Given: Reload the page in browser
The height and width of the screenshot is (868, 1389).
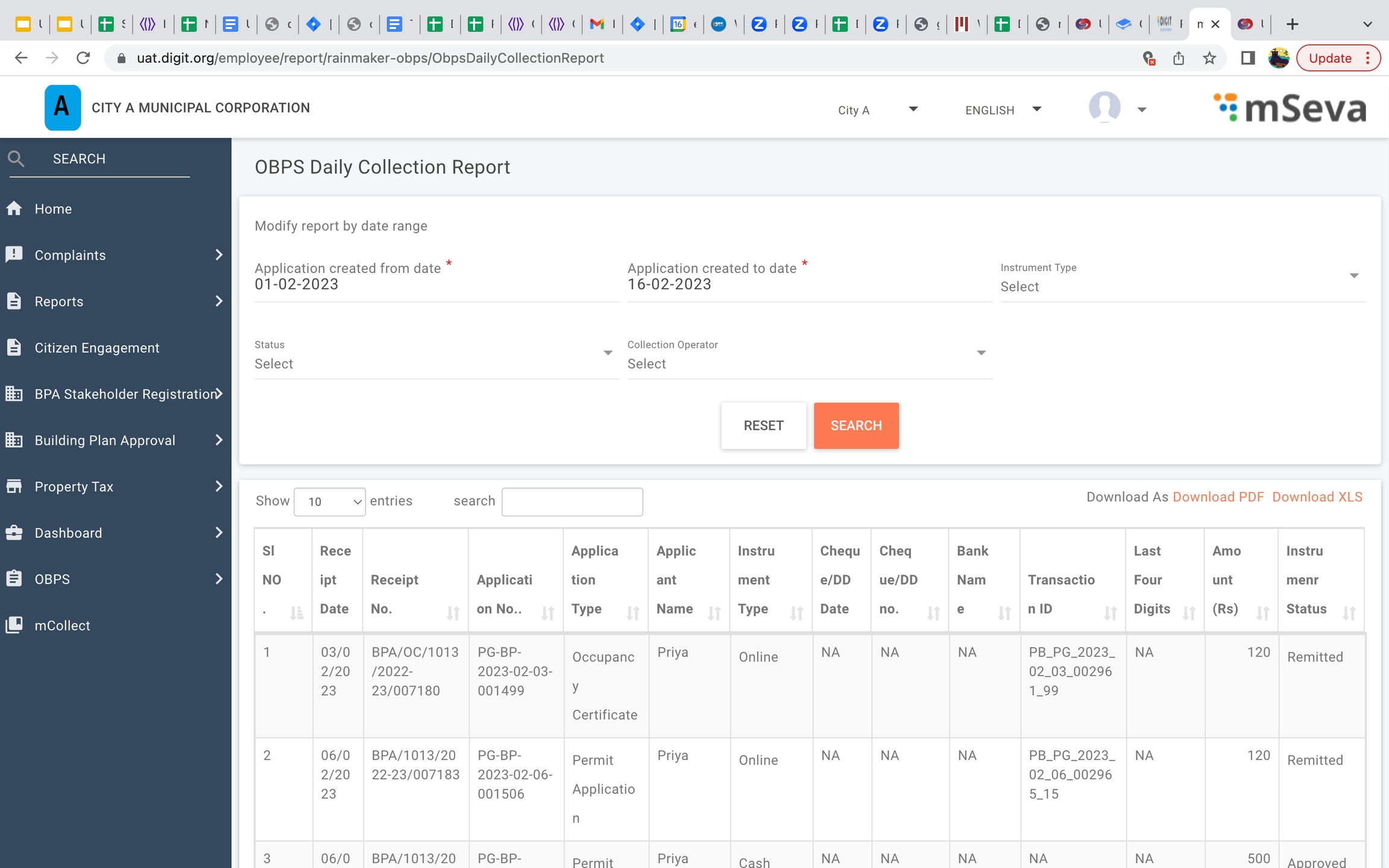Looking at the screenshot, I should [83, 58].
